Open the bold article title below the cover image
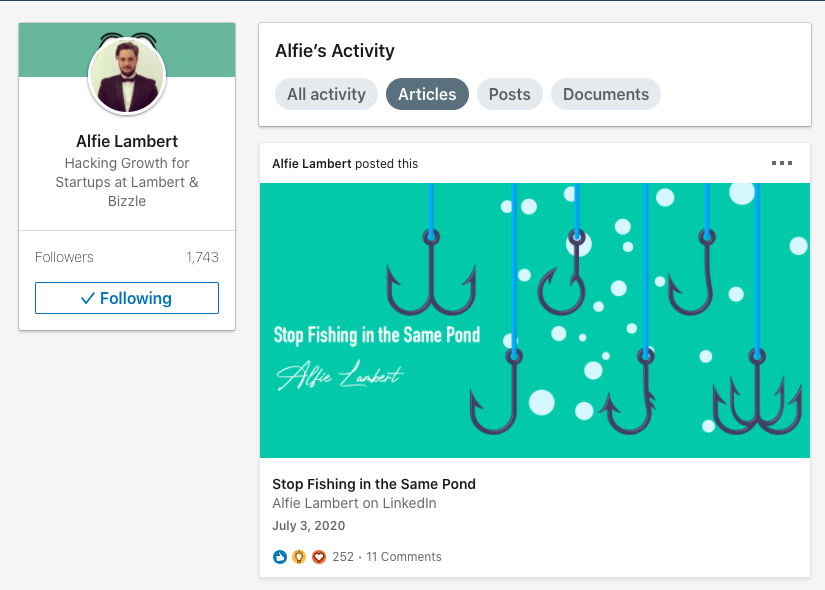This screenshot has height=590, width=825. coord(374,484)
